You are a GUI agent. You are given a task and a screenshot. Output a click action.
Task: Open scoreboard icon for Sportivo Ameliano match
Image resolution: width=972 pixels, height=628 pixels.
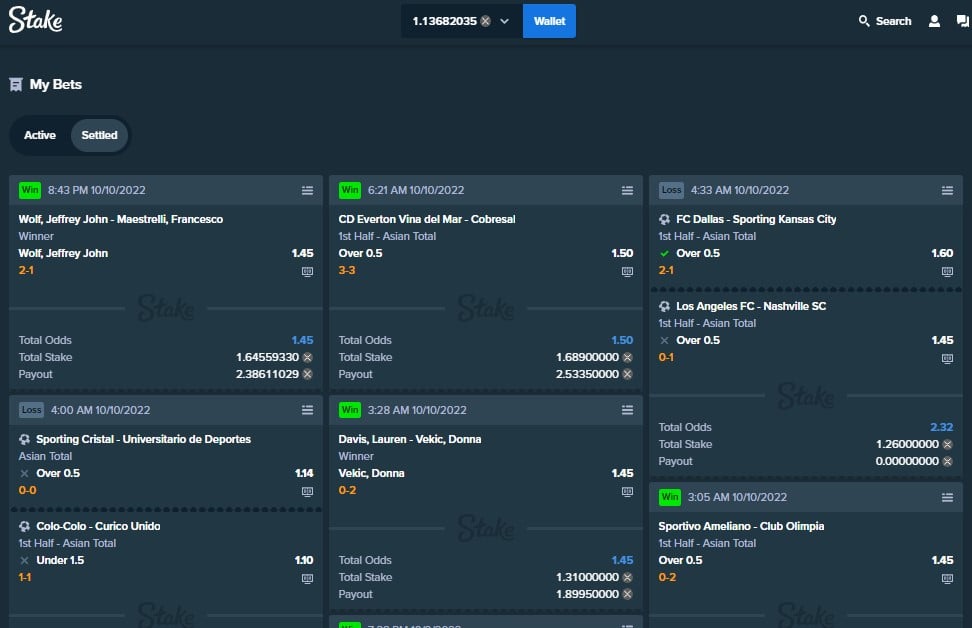click(x=947, y=578)
